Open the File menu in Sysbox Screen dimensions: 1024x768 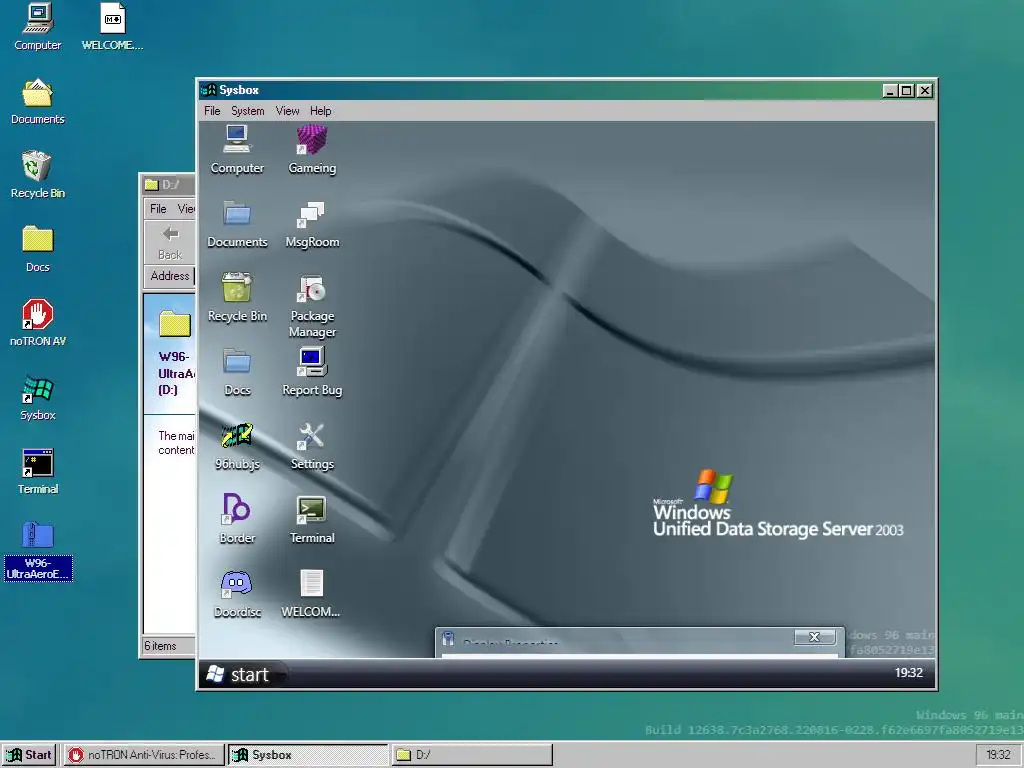(x=212, y=111)
